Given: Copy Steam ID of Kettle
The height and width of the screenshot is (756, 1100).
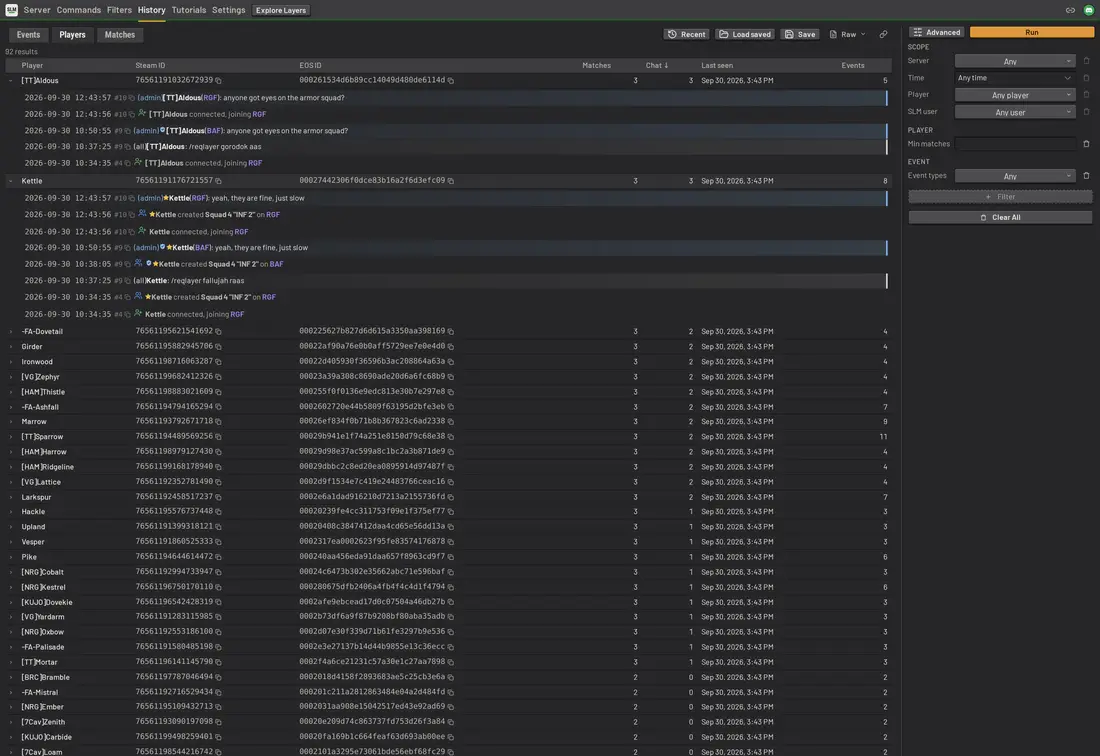Looking at the screenshot, I should tap(218, 181).
